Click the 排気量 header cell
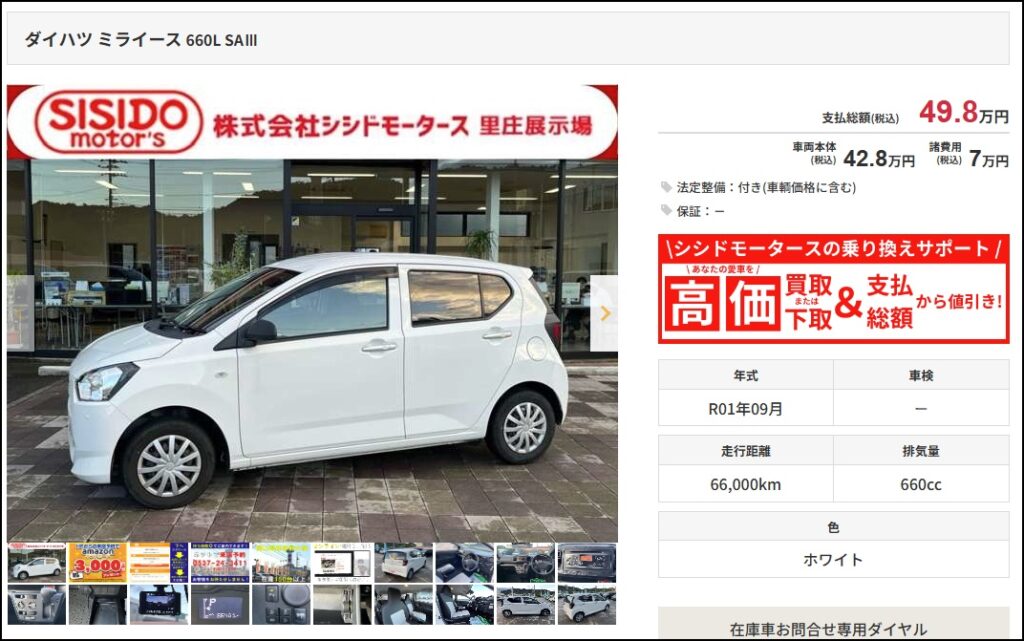Image resolution: width=1024 pixels, height=641 pixels. point(921,450)
